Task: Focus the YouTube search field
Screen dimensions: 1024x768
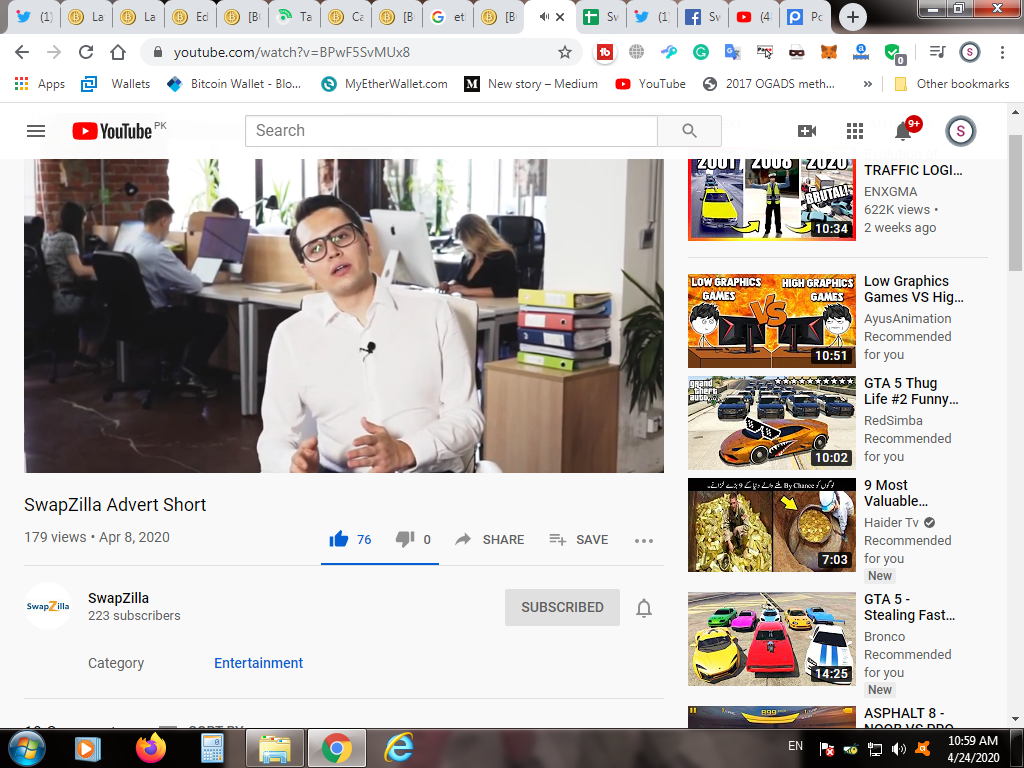Action: click(451, 131)
